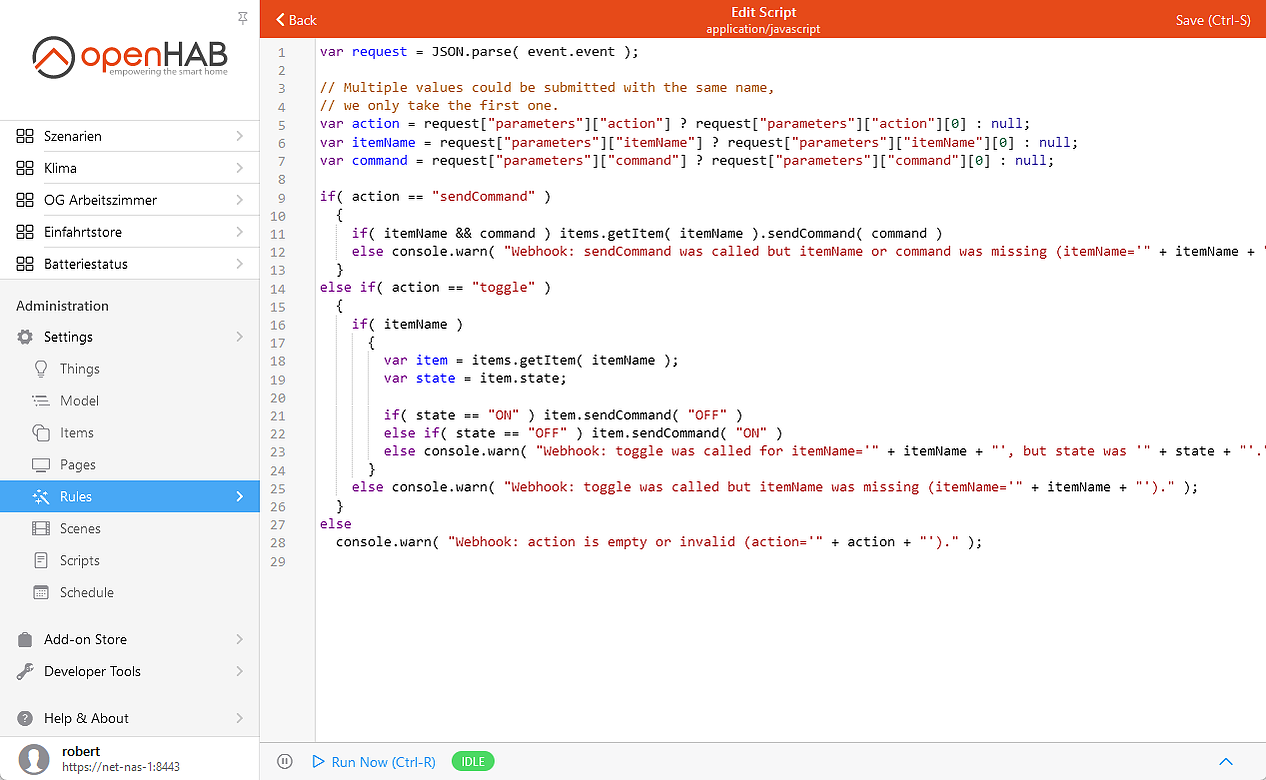Click the openHAB logo
Screen dimensions: 1266x780
[x=129, y=58]
